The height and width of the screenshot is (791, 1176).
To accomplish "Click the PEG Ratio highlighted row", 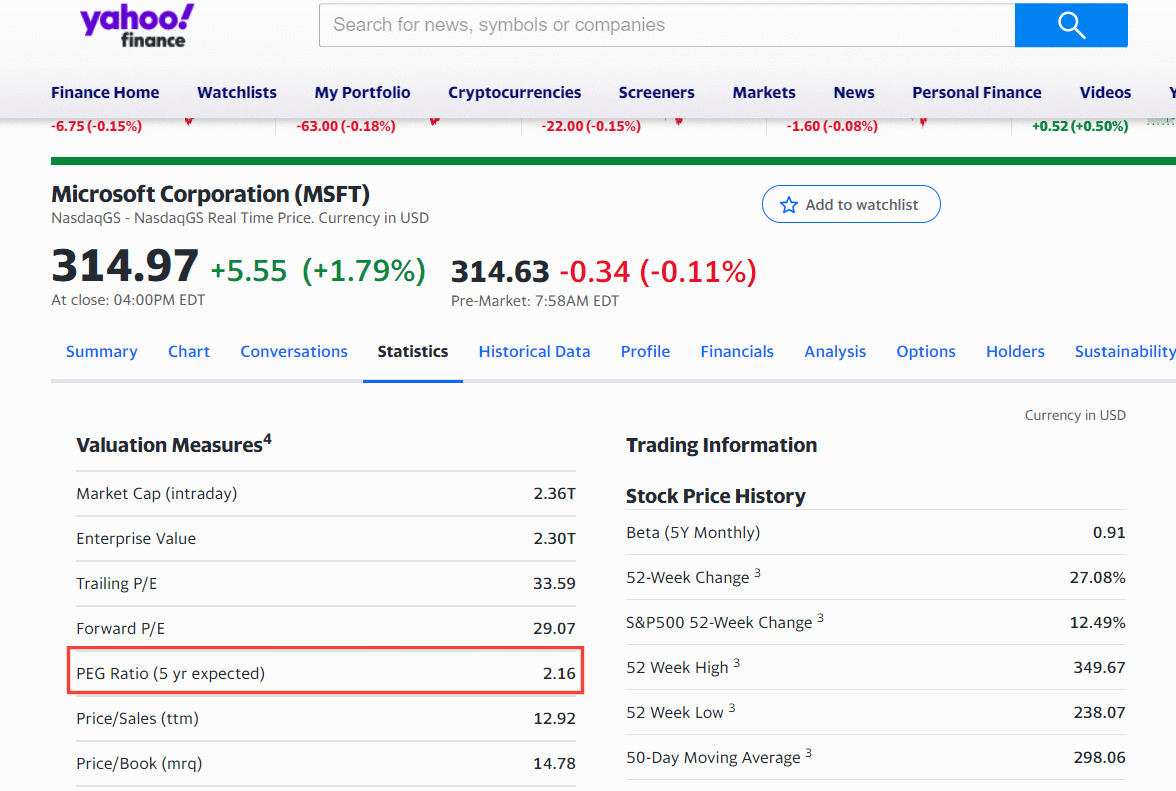I will [325, 672].
